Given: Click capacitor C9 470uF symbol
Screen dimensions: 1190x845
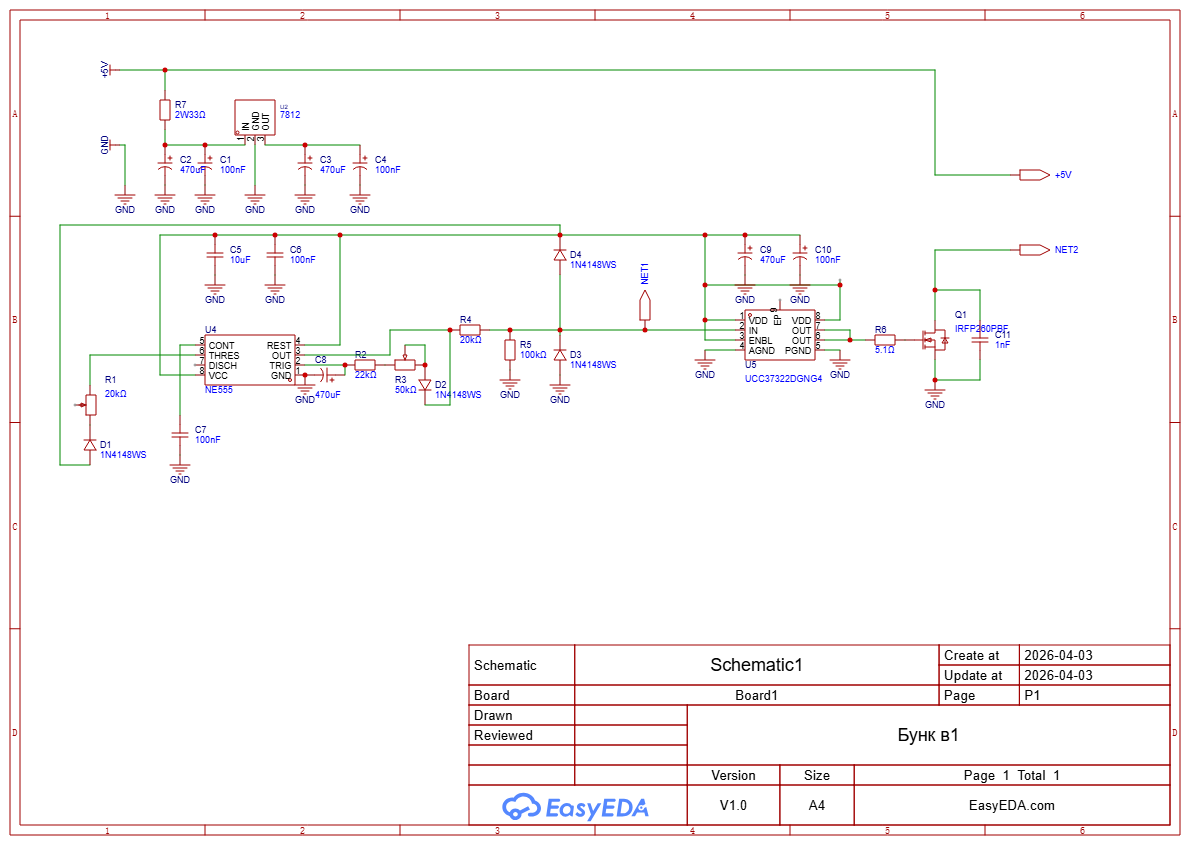Looking at the screenshot, I should click(x=745, y=257).
